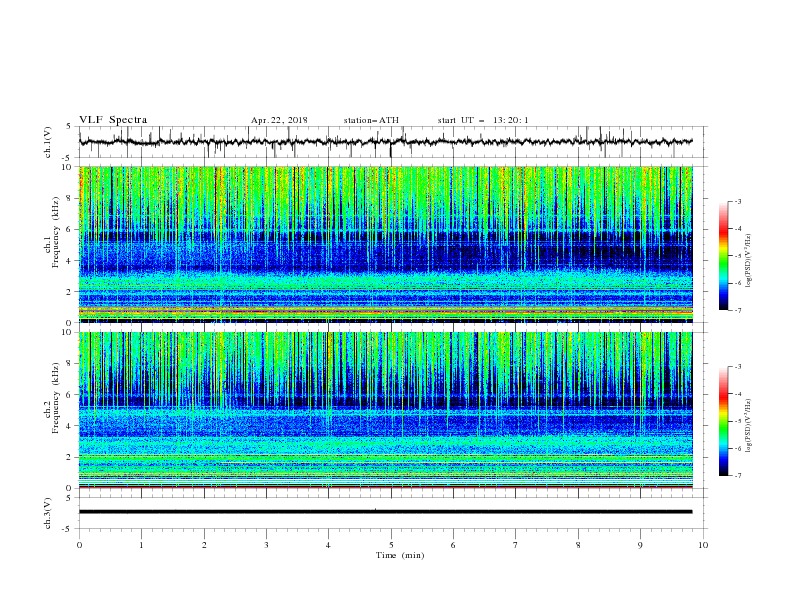Screen dimensions: 792x612
Task: Click time axis tick label "9"
Action: 640,545
